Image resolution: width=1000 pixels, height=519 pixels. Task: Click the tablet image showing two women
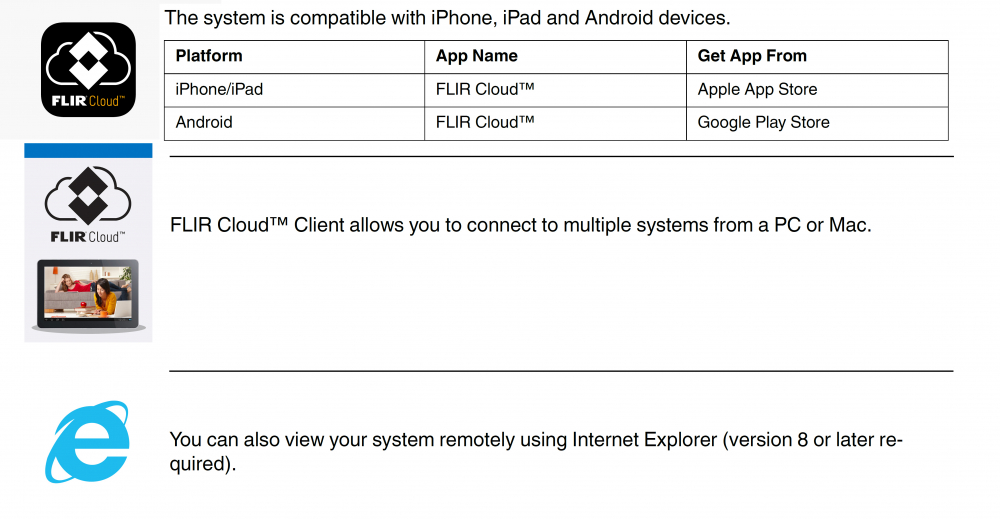89,295
